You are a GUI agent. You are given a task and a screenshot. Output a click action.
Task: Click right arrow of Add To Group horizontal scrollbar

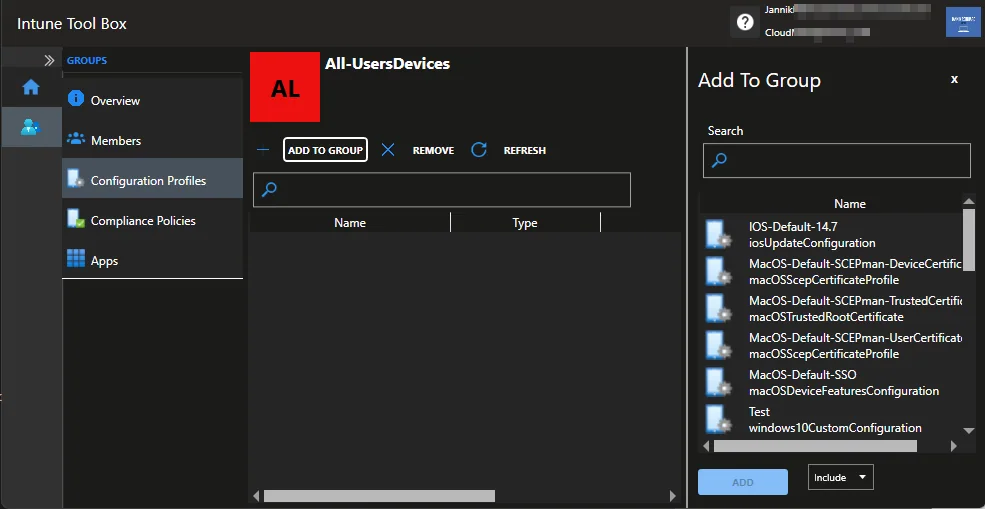[954, 446]
